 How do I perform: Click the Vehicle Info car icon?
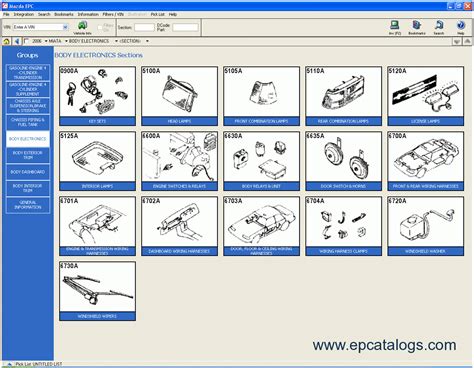point(82,26)
